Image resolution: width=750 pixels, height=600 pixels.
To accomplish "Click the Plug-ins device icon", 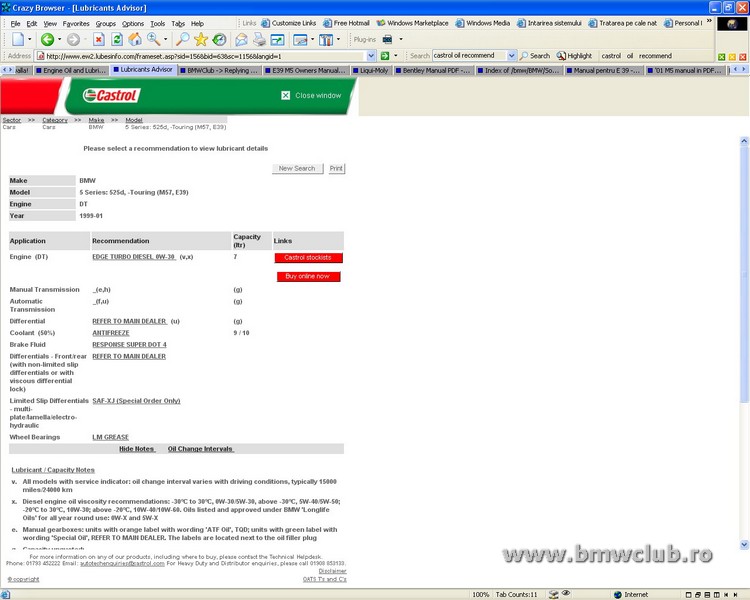I will [x=387, y=39].
